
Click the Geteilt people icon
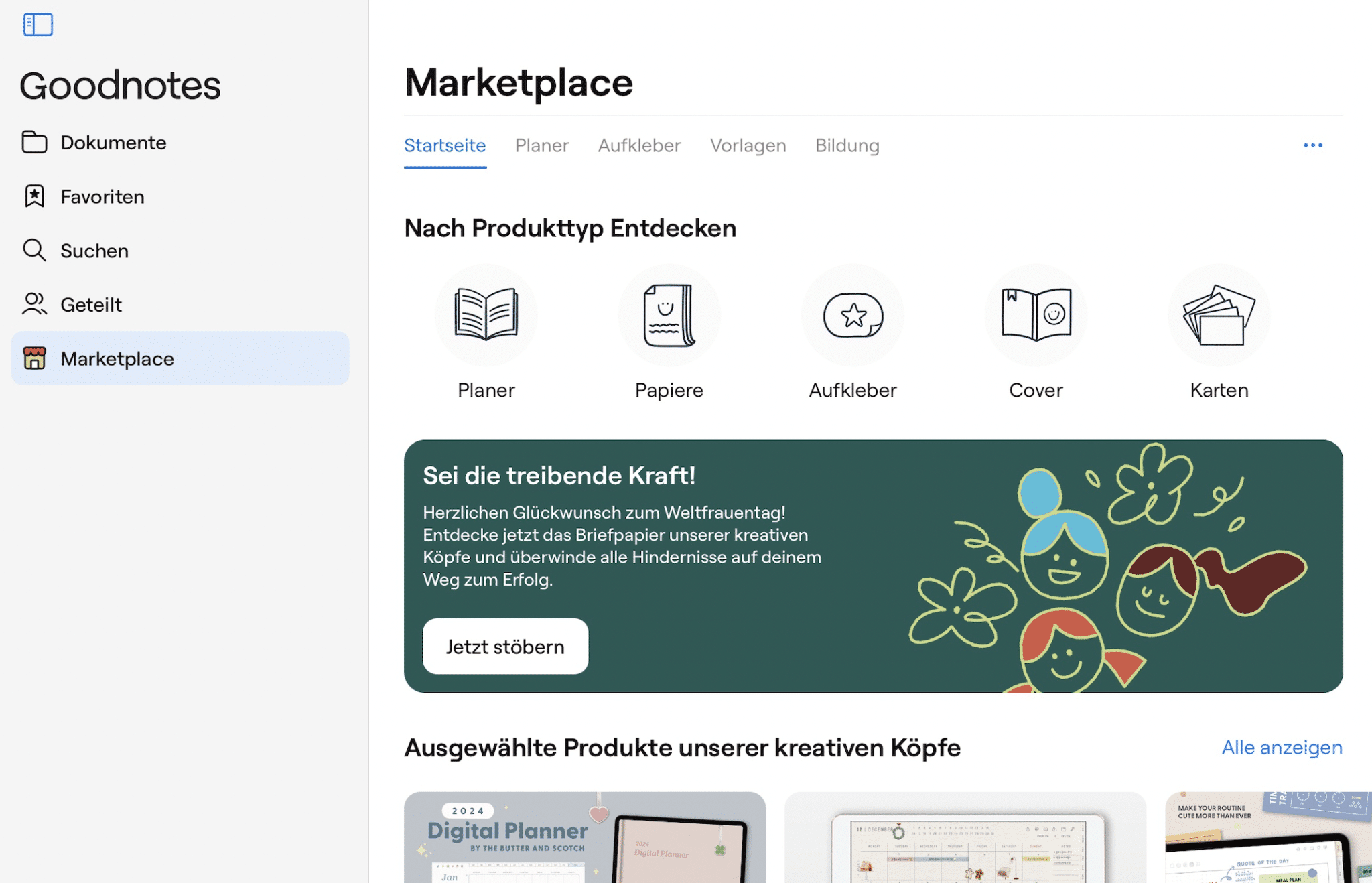[34, 304]
